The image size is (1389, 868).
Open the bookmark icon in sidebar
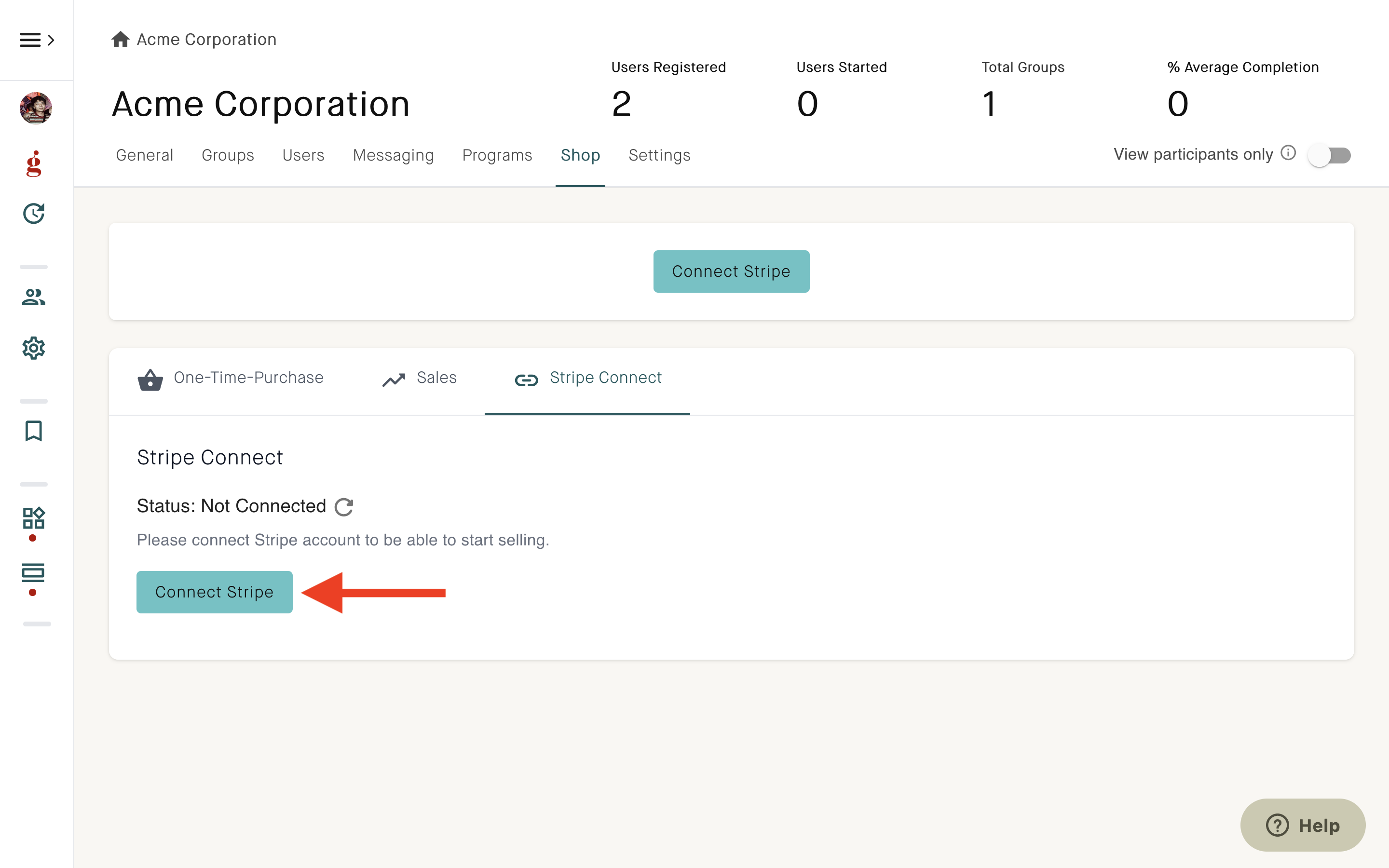[x=34, y=431]
